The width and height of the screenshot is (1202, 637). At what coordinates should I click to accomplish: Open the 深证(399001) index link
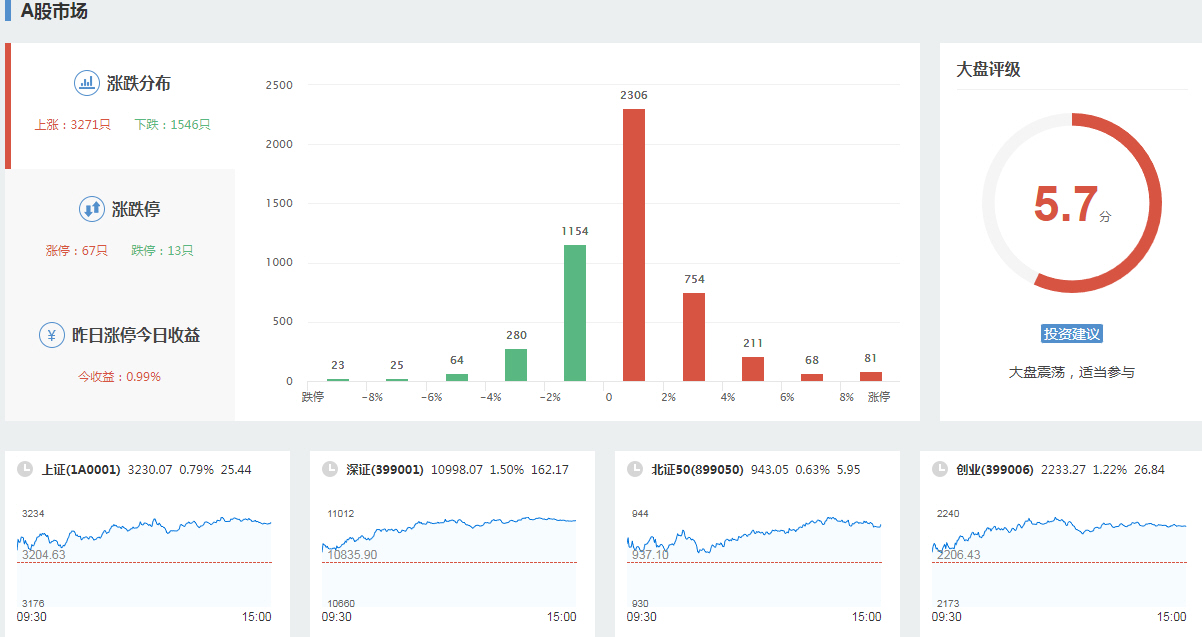pos(385,469)
